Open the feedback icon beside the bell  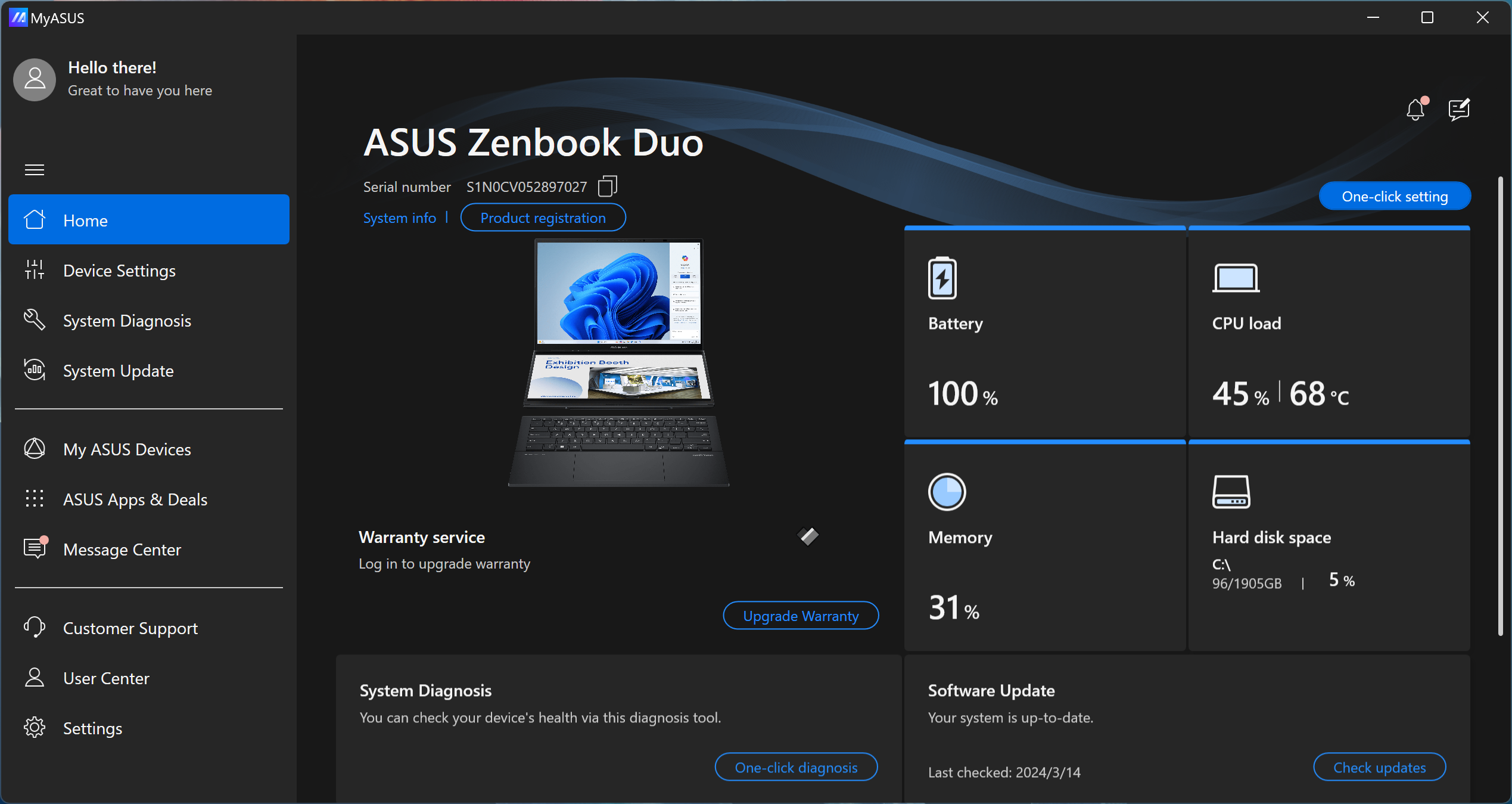pyautogui.click(x=1459, y=109)
